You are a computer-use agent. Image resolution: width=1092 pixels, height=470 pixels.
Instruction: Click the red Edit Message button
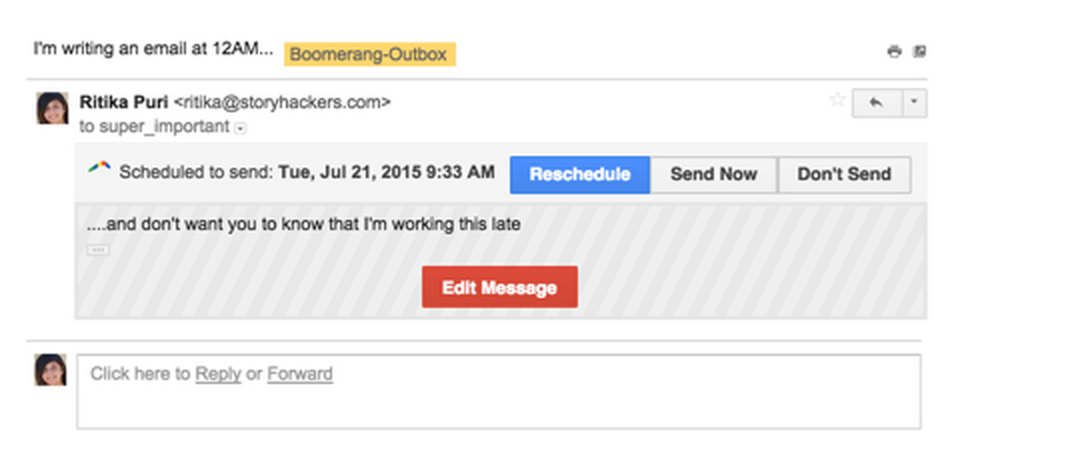(x=499, y=287)
